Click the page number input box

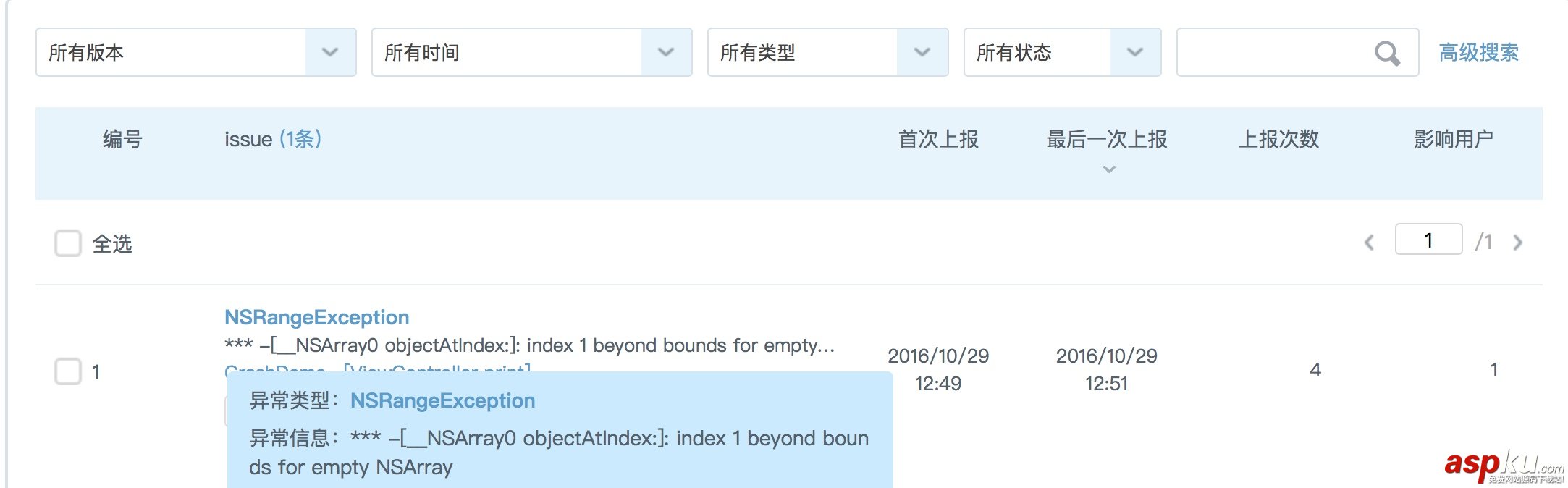point(1428,240)
